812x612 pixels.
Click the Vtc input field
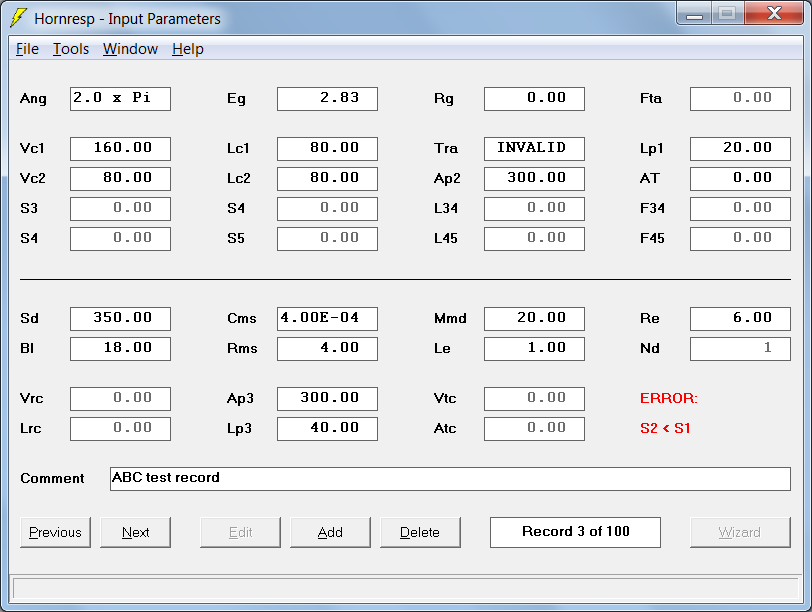click(x=534, y=399)
